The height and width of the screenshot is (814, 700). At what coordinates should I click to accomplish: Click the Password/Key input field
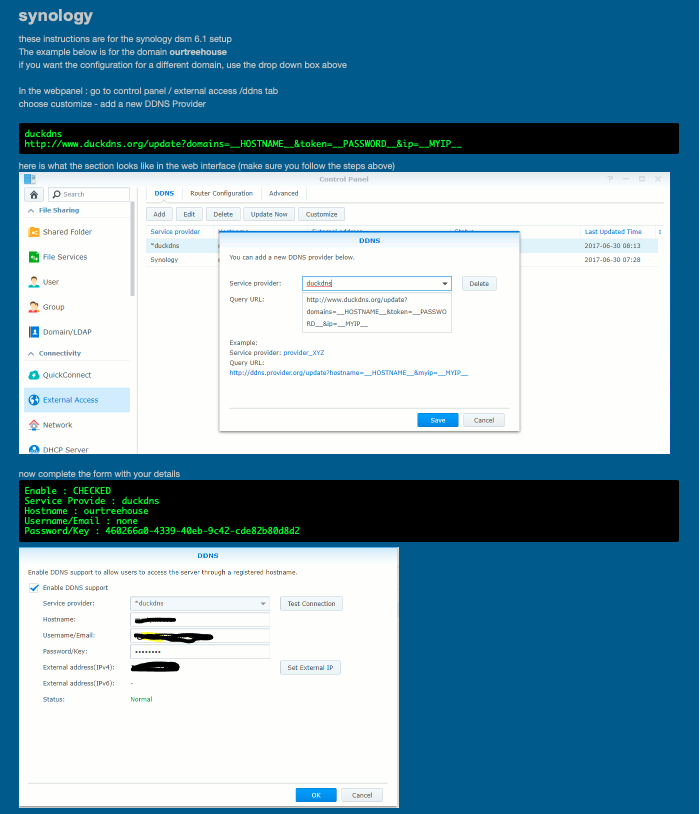point(200,651)
